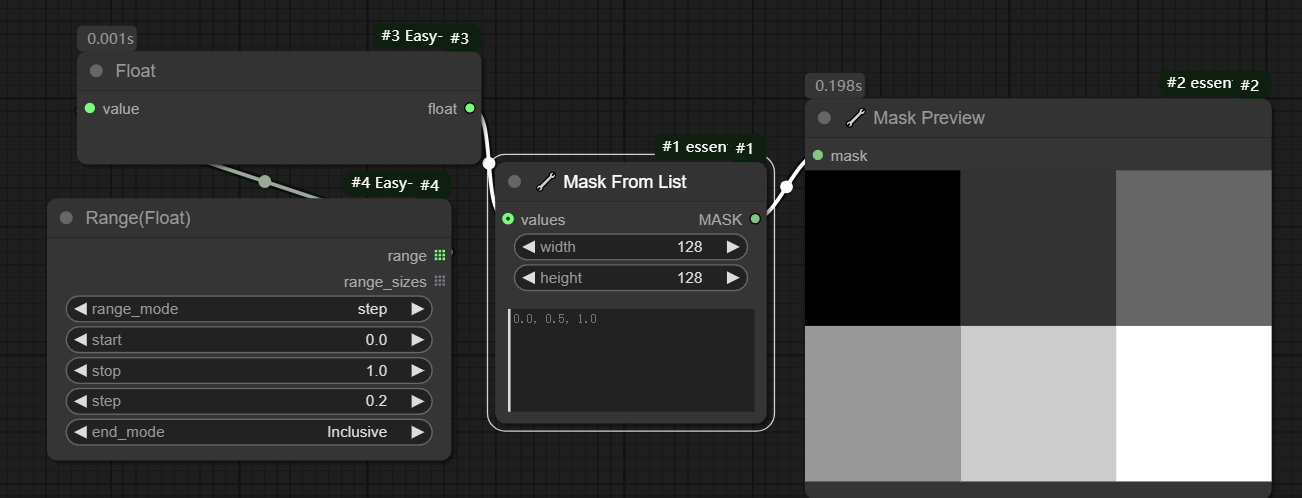
Task: Click the MASK output connector dot
Action: tap(755, 219)
